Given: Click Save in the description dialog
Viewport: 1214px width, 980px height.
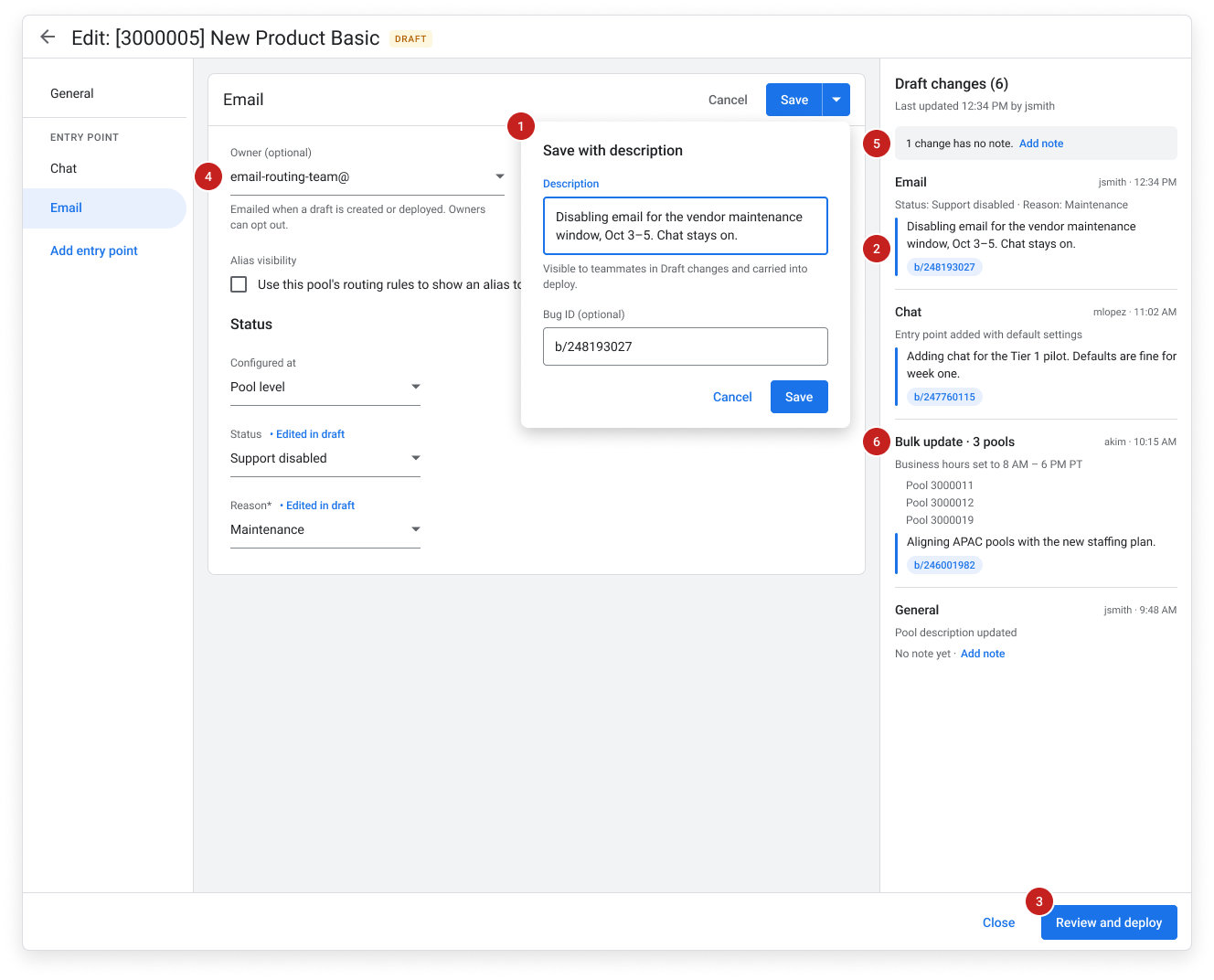Looking at the screenshot, I should (799, 397).
